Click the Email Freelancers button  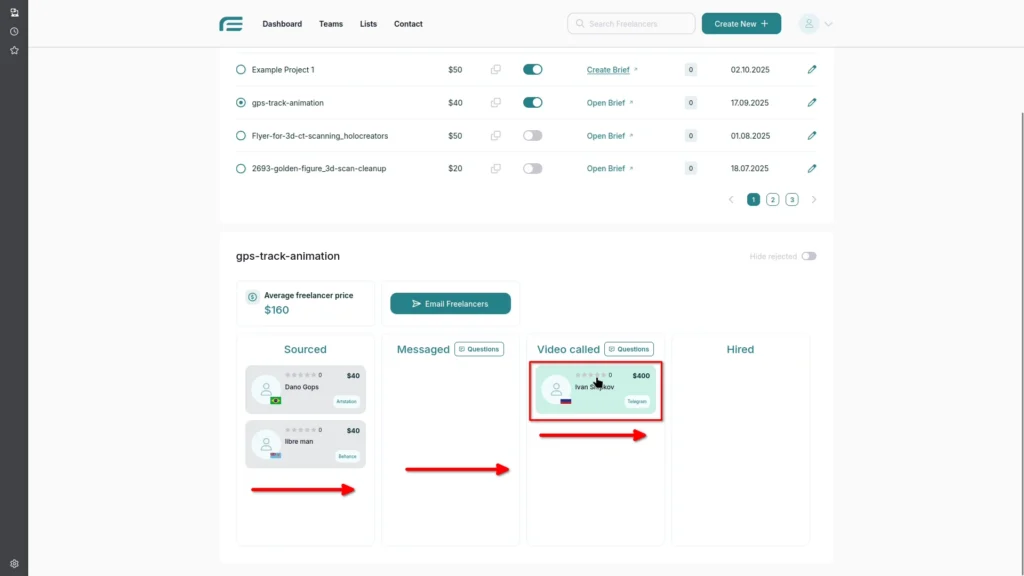(x=450, y=303)
